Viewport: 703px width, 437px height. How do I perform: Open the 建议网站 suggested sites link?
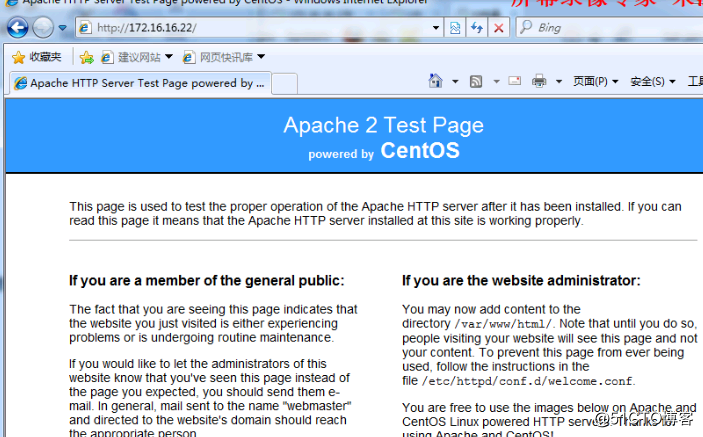[131, 57]
